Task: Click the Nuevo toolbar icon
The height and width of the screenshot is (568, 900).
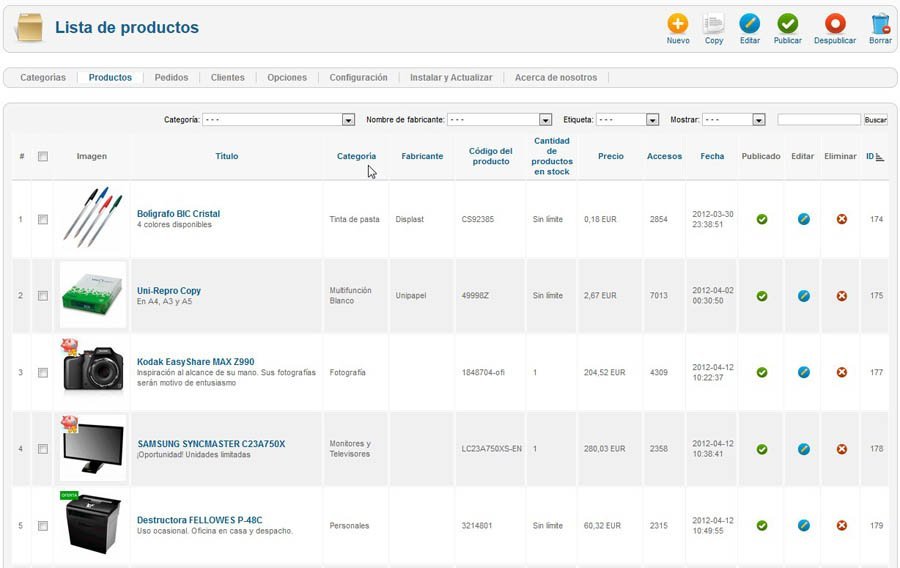Action: (x=678, y=24)
